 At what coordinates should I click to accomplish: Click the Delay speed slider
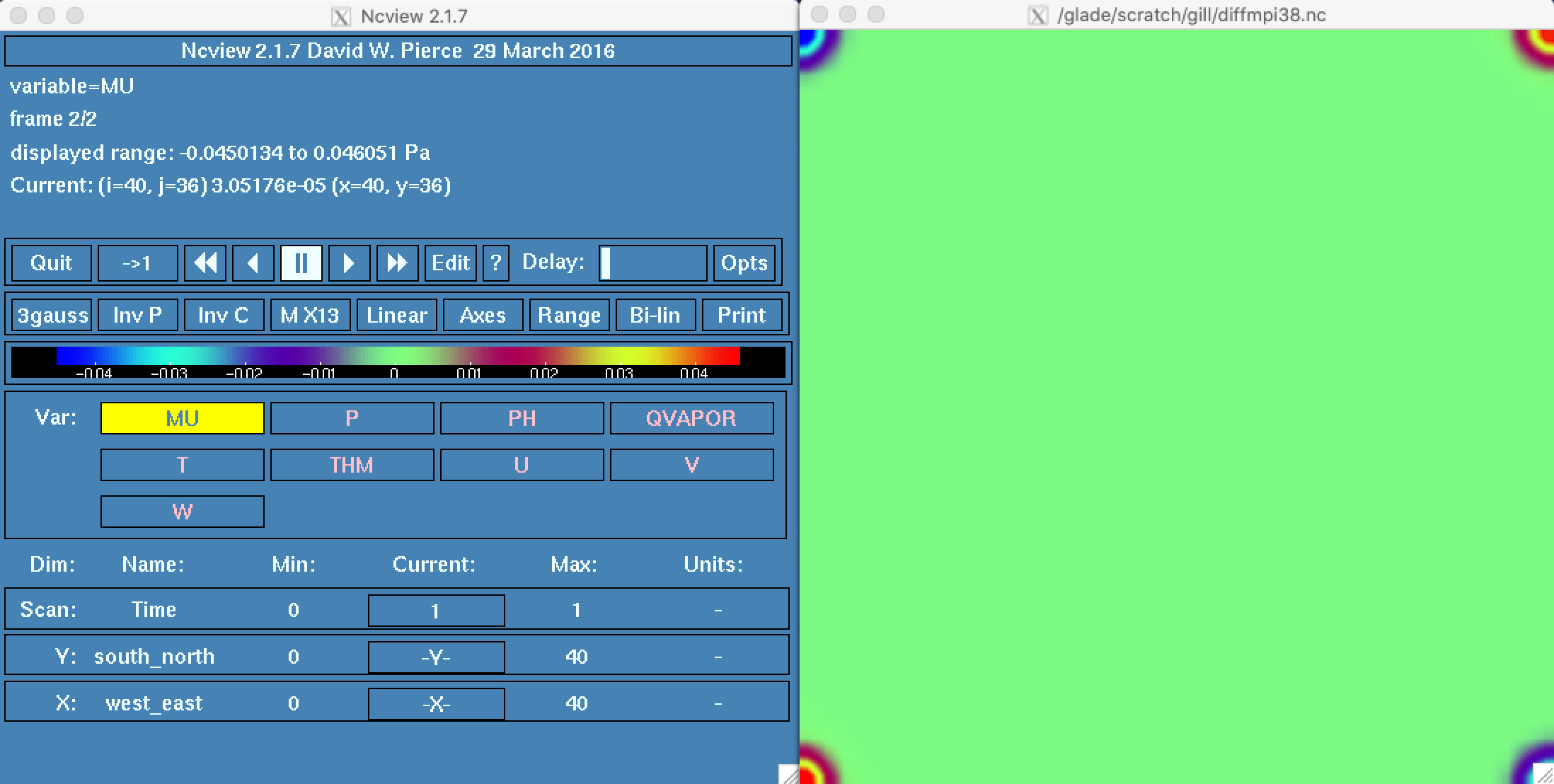[x=652, y=263]
